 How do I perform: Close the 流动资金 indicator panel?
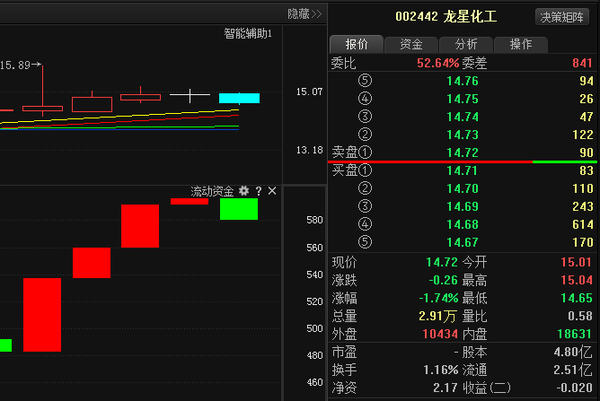pyautogui.click(x=272, y=191)
